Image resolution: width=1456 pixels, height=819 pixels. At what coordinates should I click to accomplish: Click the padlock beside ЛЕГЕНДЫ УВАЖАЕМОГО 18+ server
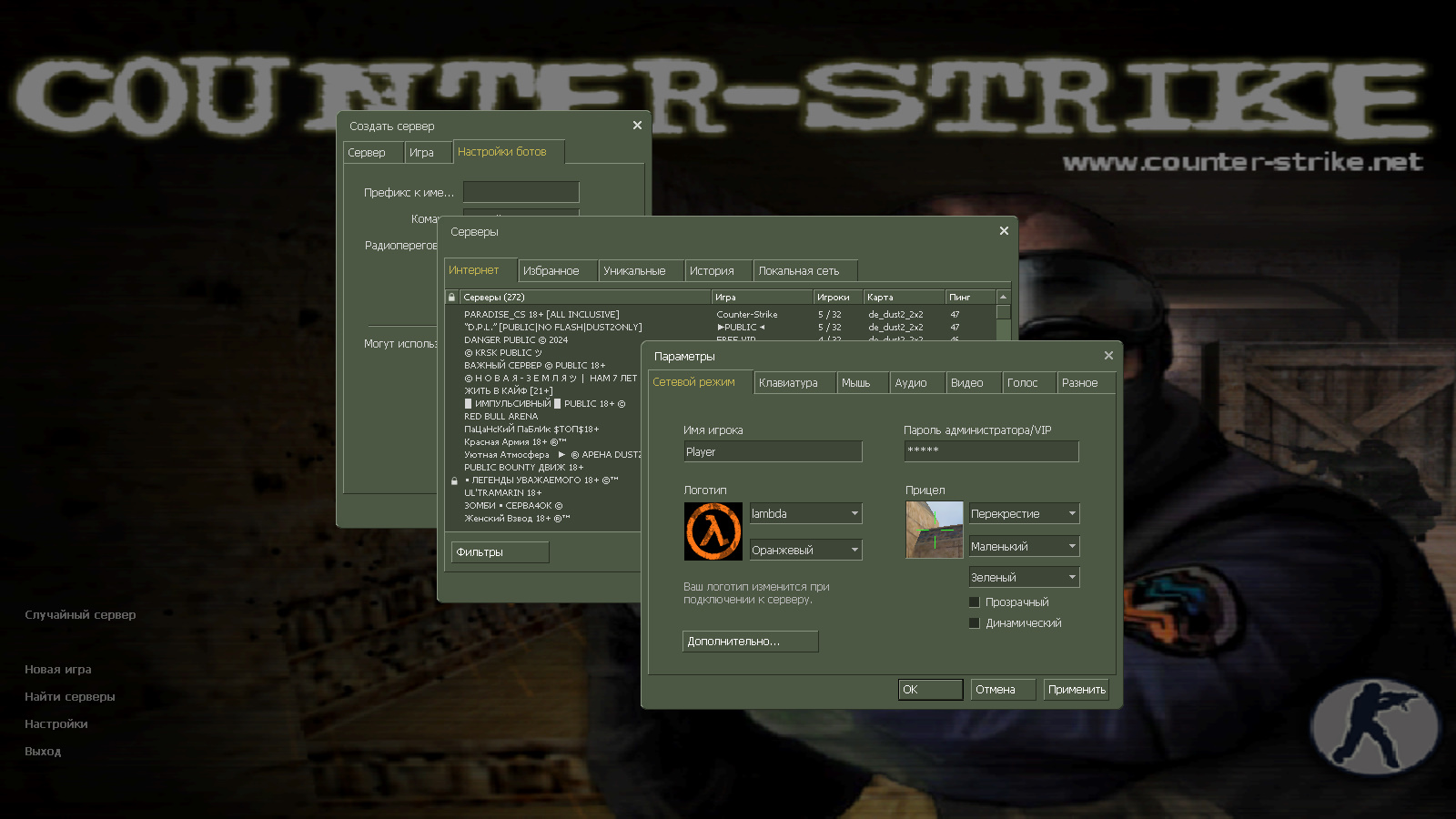coord(454,480)
